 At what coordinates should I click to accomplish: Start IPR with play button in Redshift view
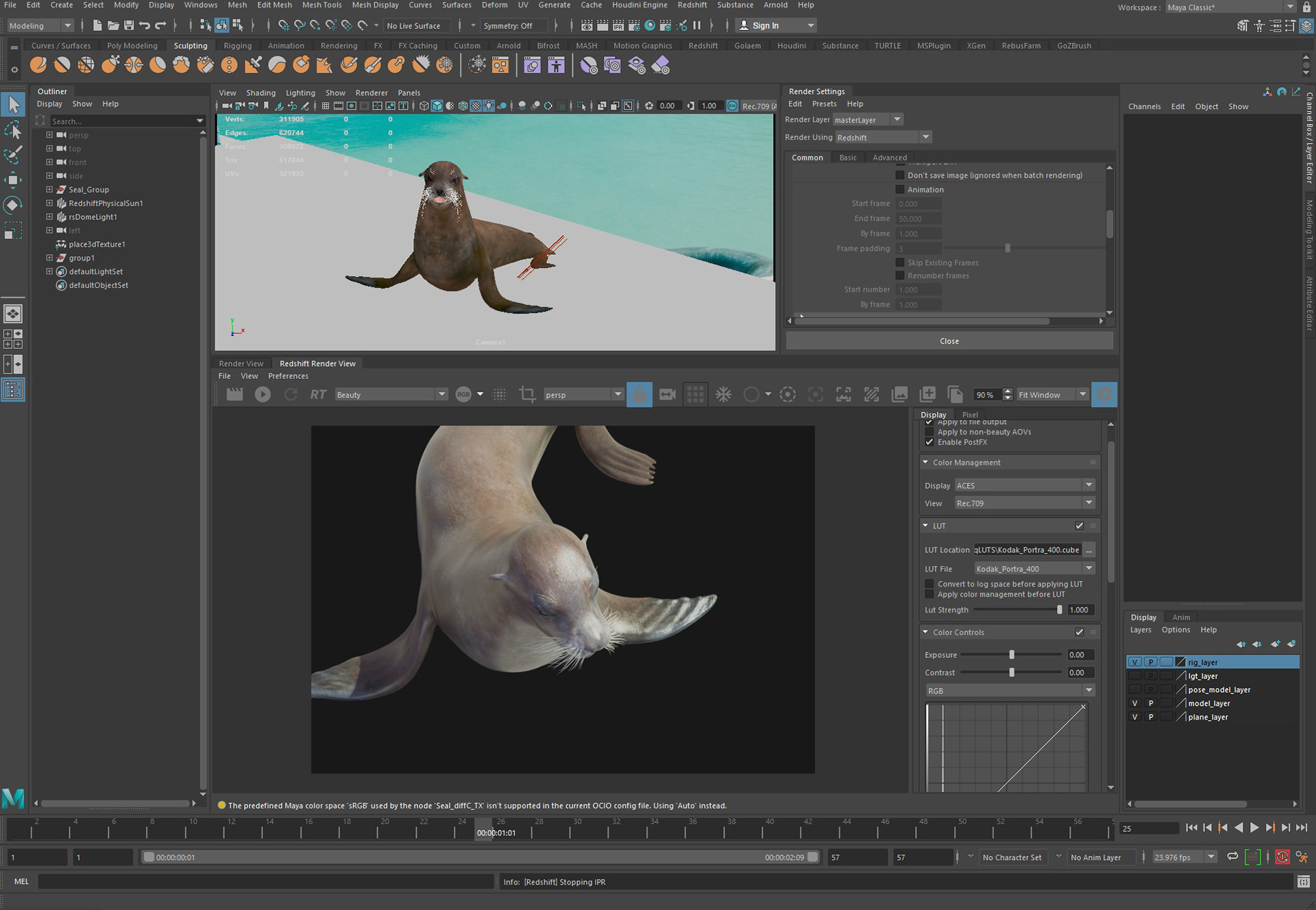[263, 394]
